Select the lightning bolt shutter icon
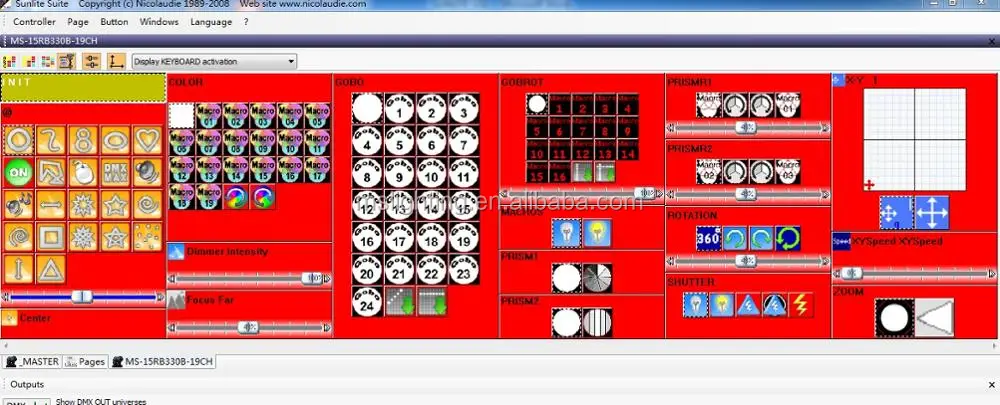The height and width of the screenshot is (405, 1000). pyautogui.click(x=800, y=305)
